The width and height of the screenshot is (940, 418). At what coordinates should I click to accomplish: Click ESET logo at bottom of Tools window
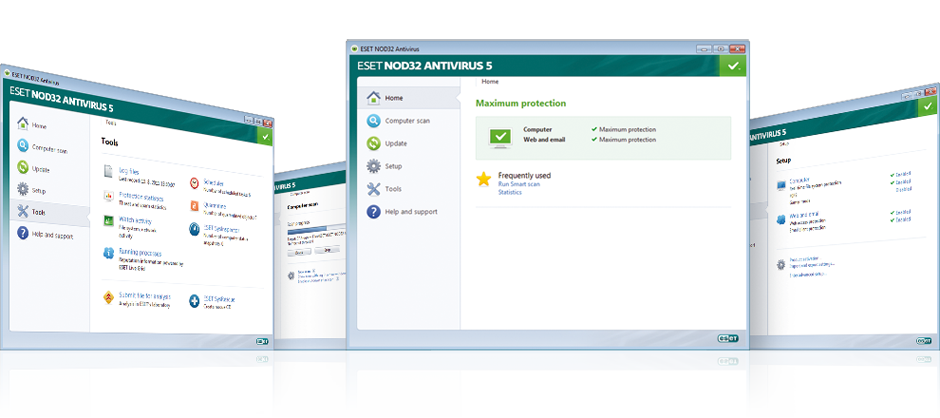pos(263,341)
